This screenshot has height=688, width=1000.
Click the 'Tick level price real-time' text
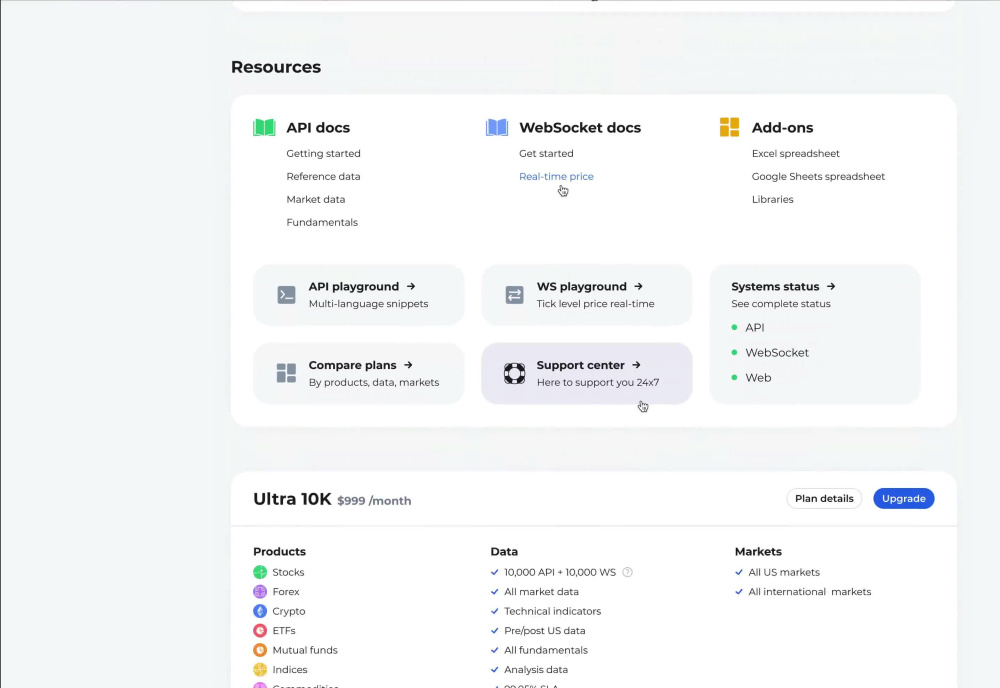pyautogui.click(x=596, y=304)
